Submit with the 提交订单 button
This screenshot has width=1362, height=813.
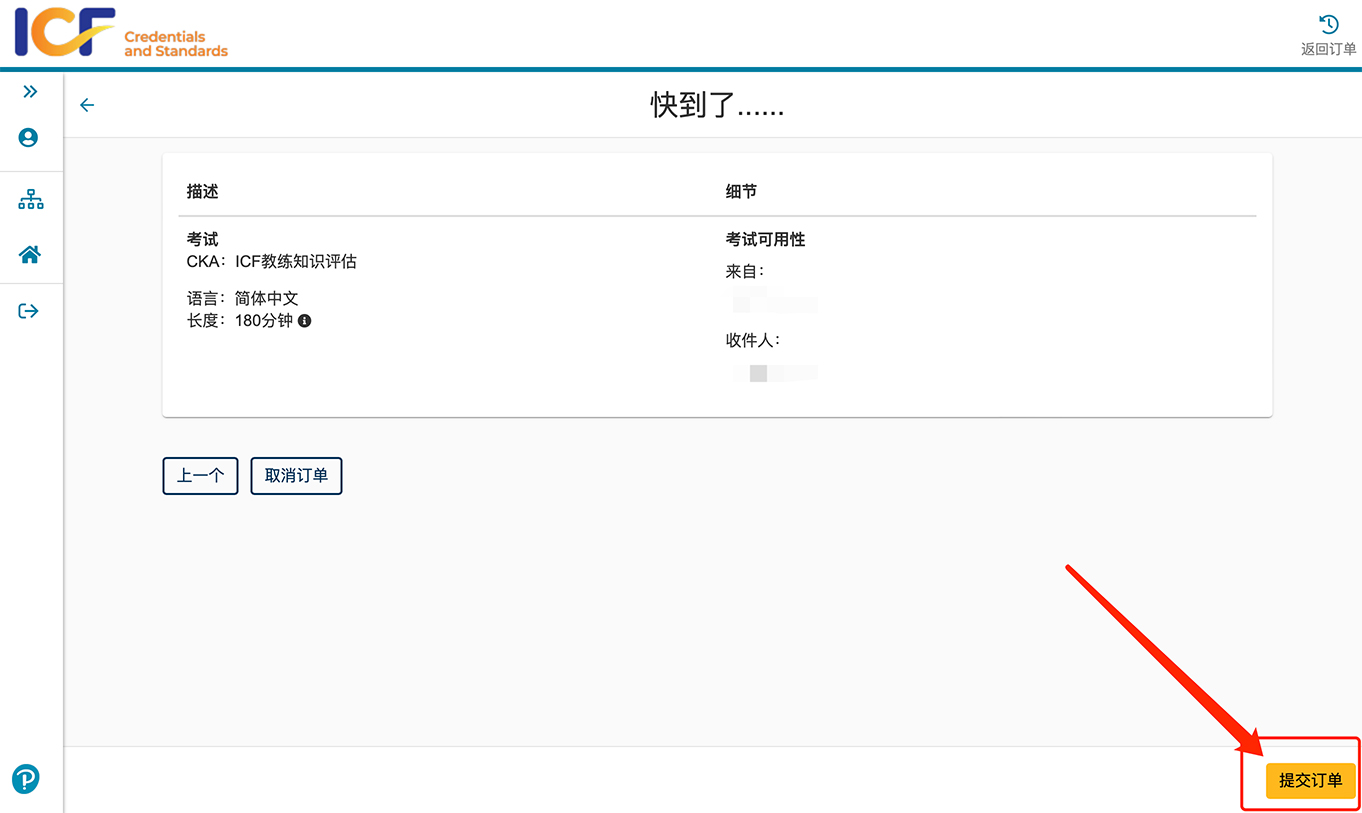1310,780
